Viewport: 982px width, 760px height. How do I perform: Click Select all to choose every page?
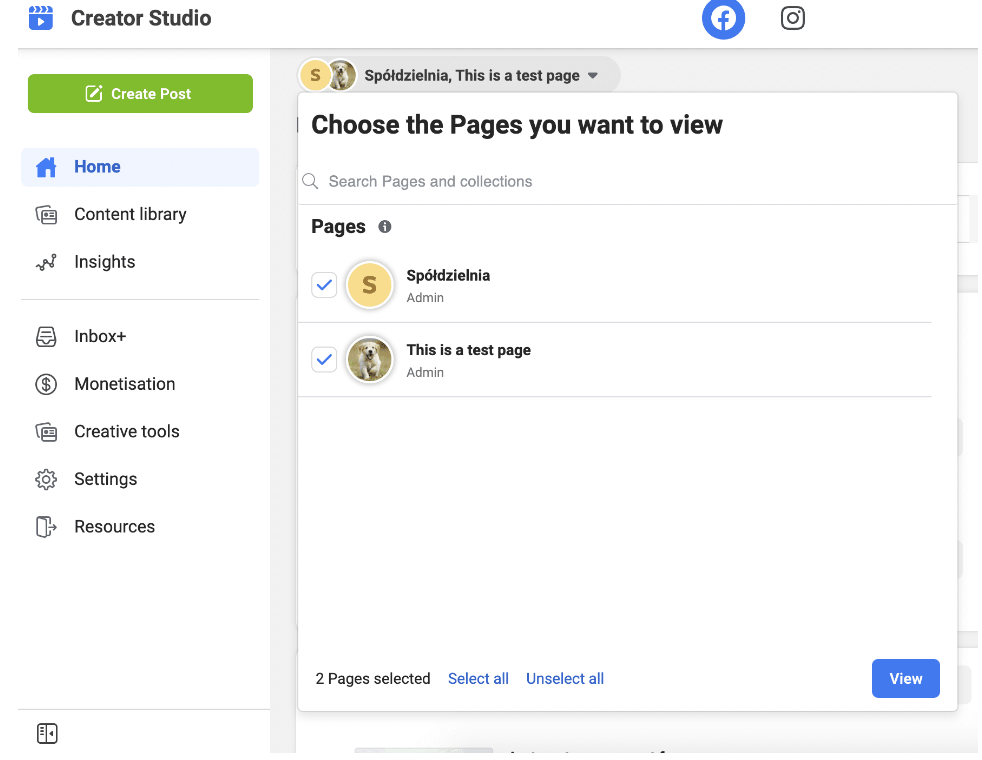[478, 678]
